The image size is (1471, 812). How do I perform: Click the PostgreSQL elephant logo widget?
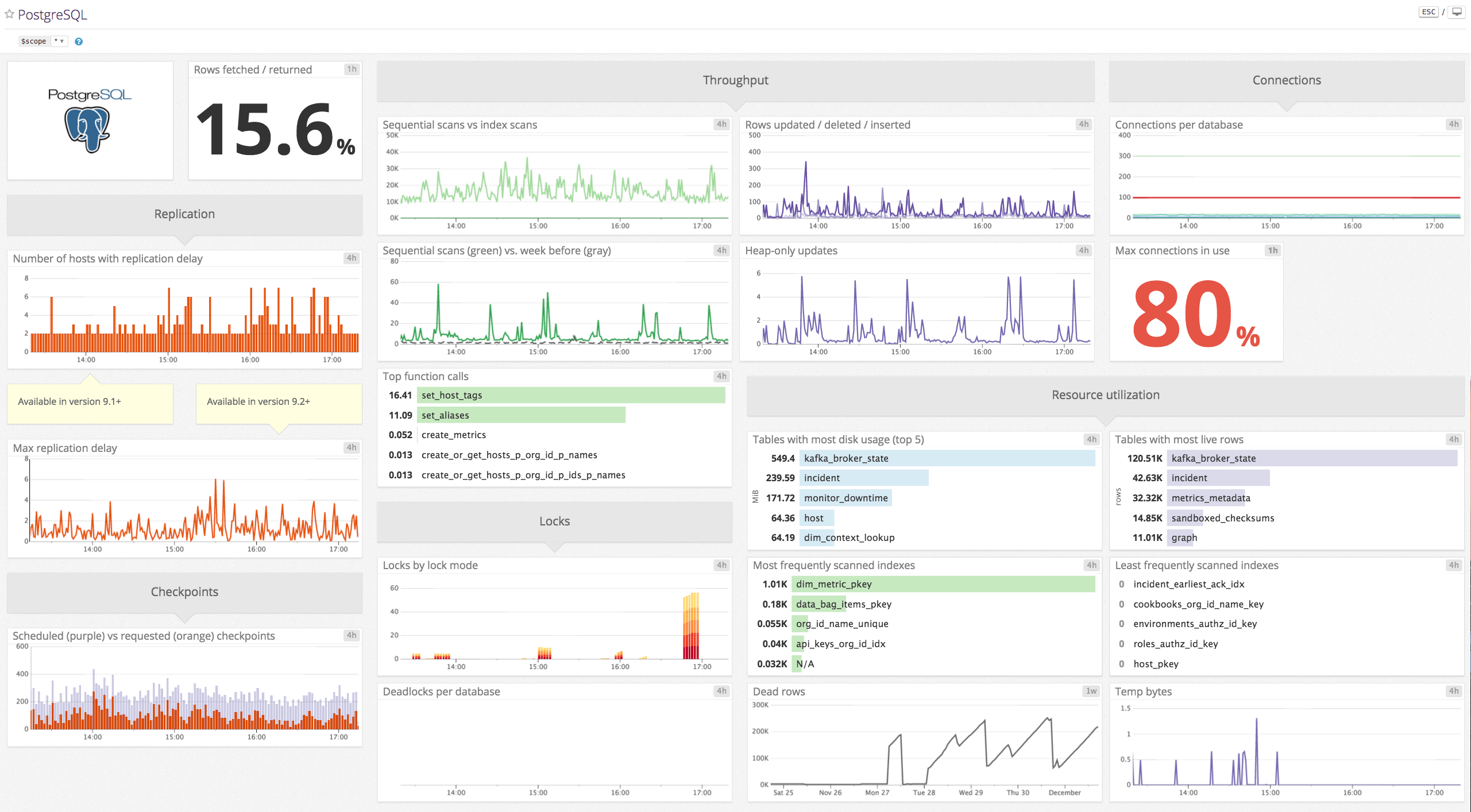pyautogui.click(x=90, y=119)
